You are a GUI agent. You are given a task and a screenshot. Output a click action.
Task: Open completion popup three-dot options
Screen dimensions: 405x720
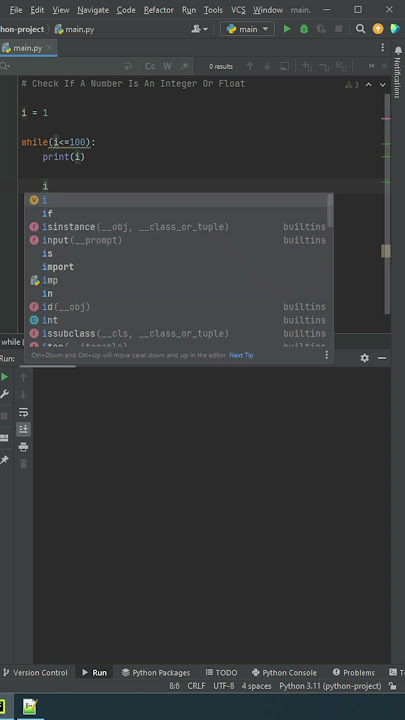click(x=326, y=355)
